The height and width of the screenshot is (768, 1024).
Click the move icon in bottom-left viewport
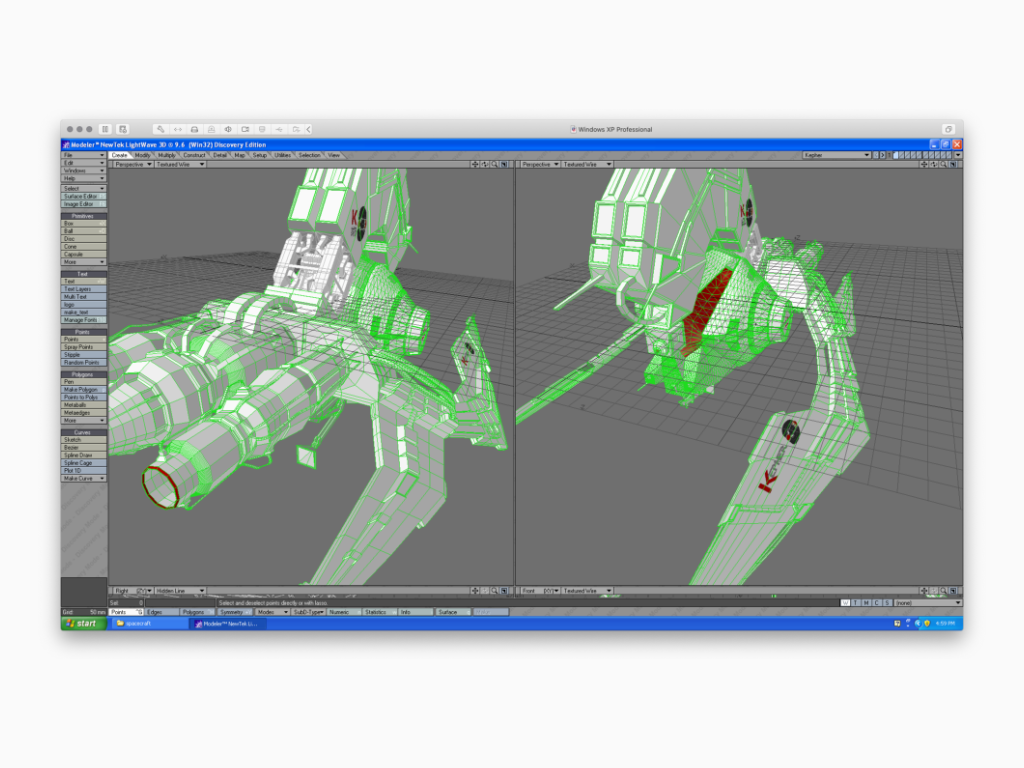point(475,591)
